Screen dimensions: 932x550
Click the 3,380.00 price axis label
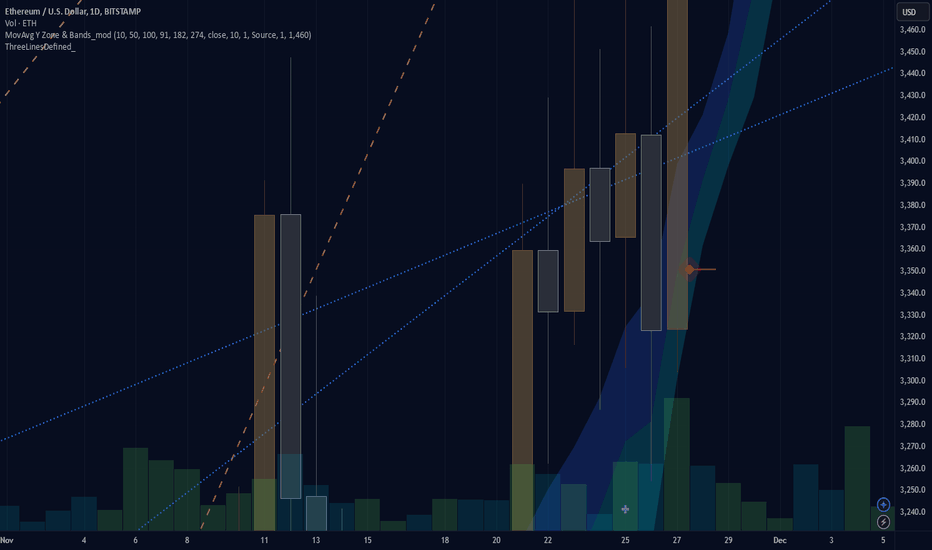912,205
